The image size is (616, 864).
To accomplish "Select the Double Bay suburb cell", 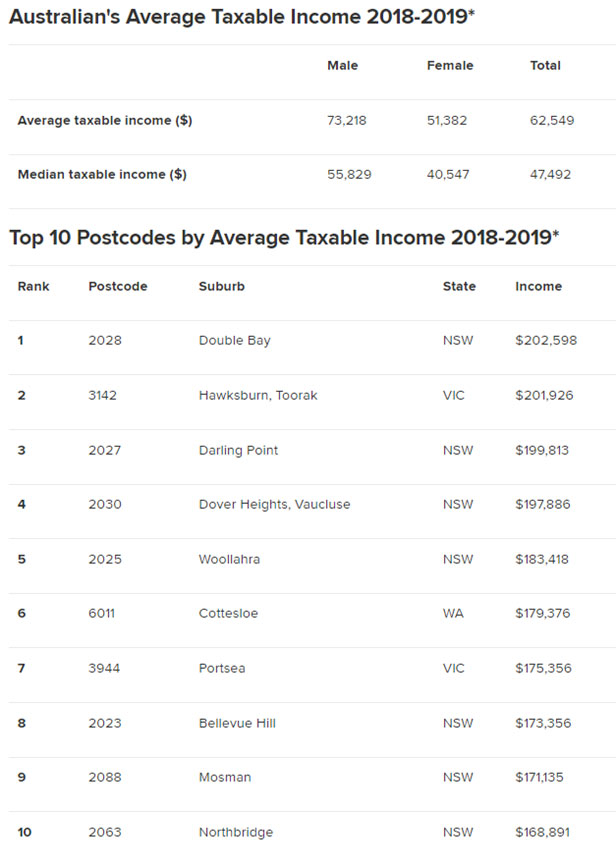I will click(235, 340).
